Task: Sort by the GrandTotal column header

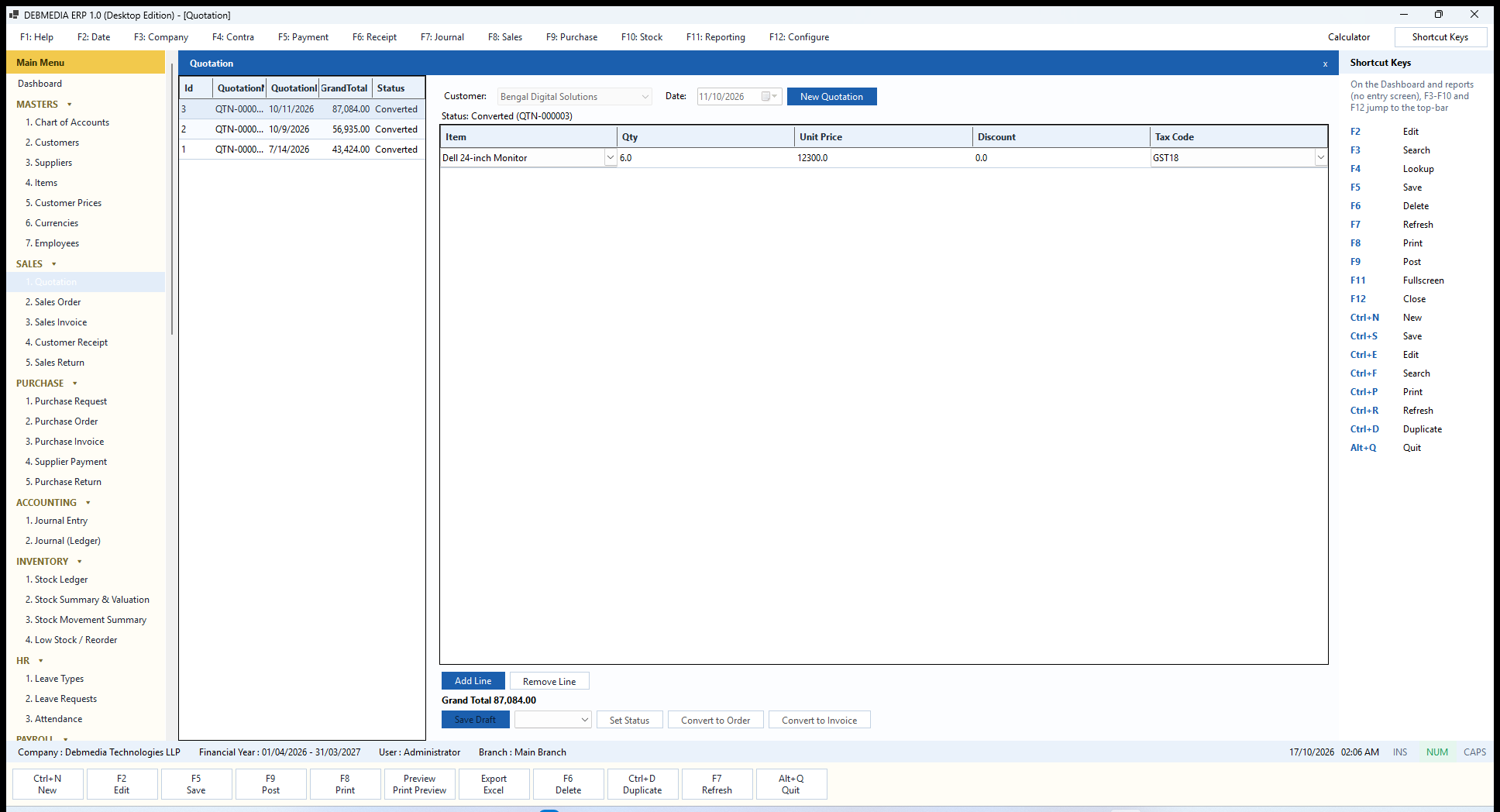Action: click(345, 88)
